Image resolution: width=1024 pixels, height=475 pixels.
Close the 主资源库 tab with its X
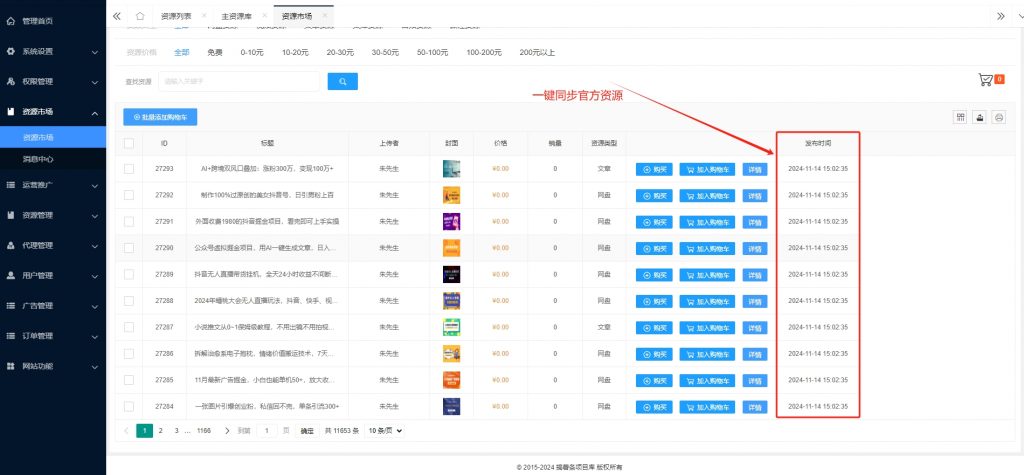[x=264, y=15]
